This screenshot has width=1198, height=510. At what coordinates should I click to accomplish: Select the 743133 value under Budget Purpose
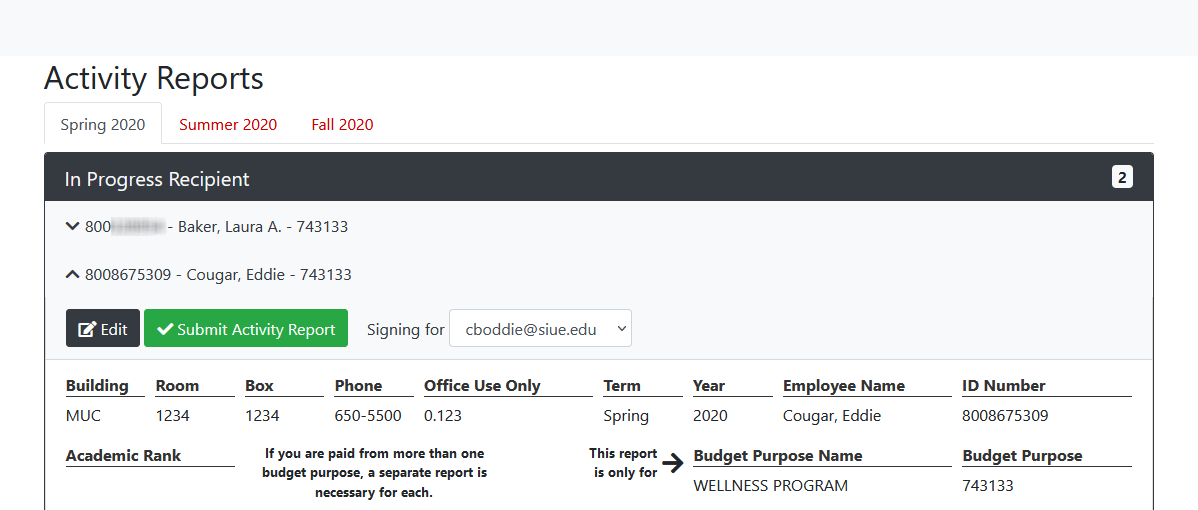(x=987, y=486)
